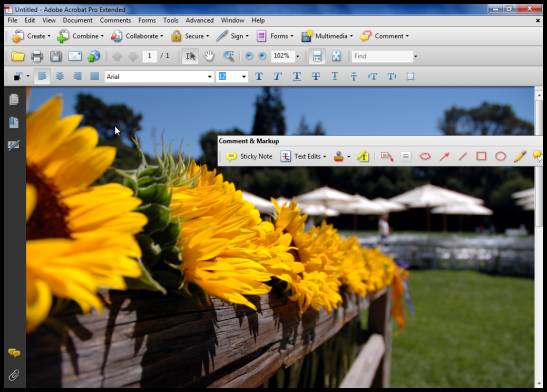The width and height of the screenshot is (547, 392).
Task: Toggle underline text style
Action: (x=297, y=76)
